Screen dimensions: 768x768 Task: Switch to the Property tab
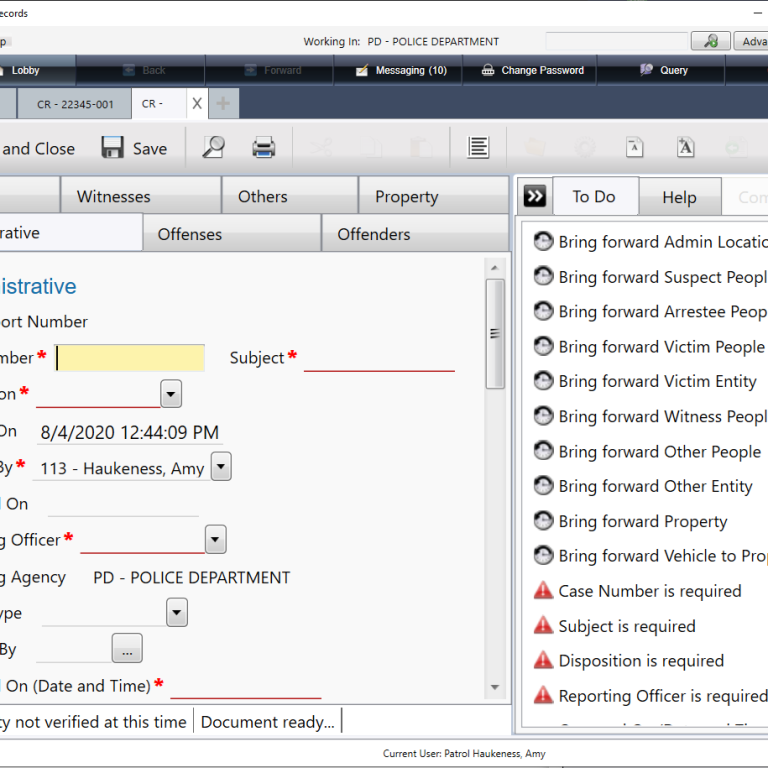point(433,196)
